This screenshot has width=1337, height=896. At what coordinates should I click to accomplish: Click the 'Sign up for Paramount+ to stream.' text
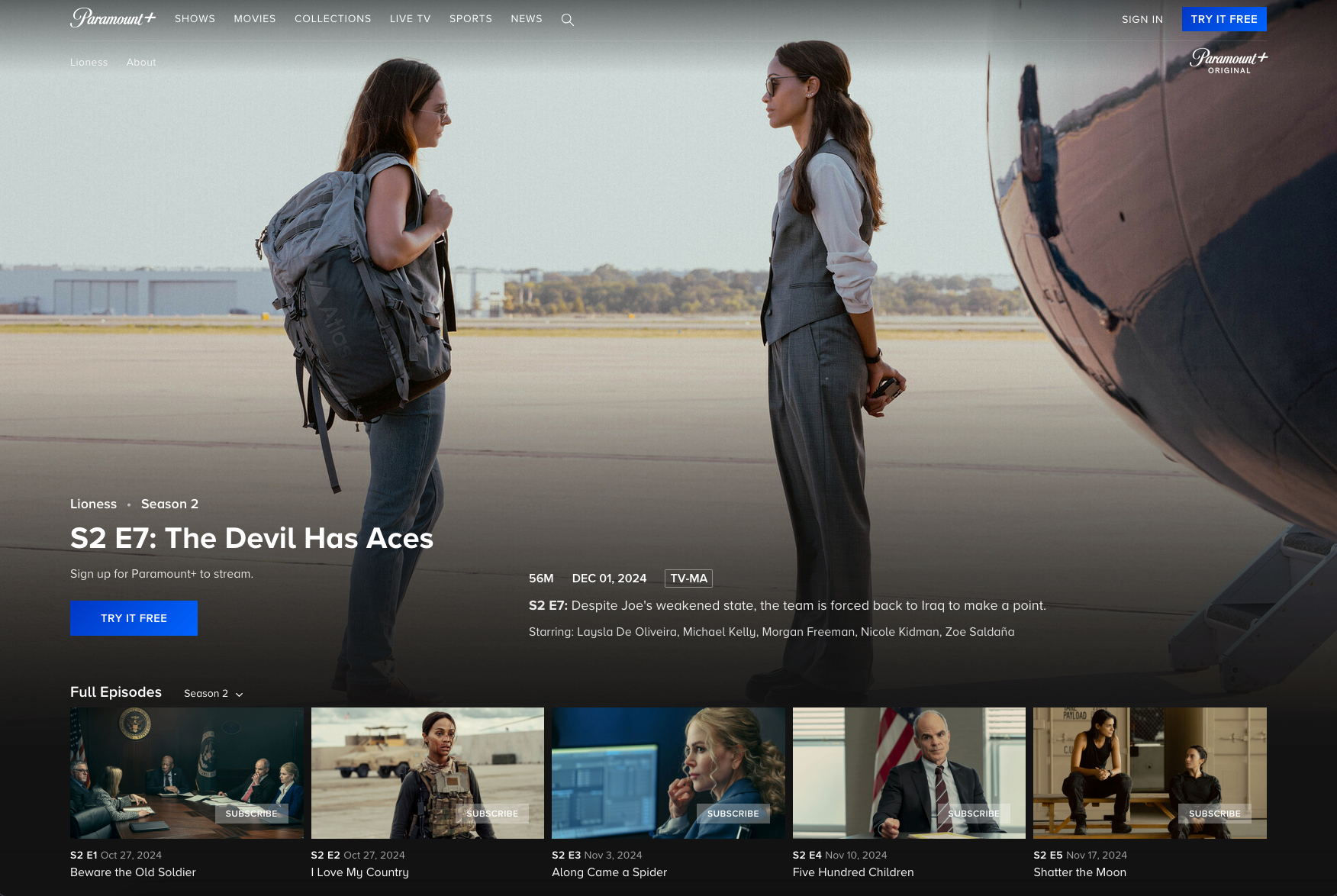(162, 574)
